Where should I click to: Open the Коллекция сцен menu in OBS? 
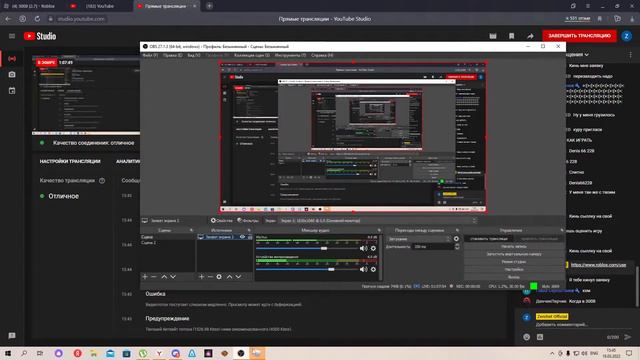click(252, 55)
